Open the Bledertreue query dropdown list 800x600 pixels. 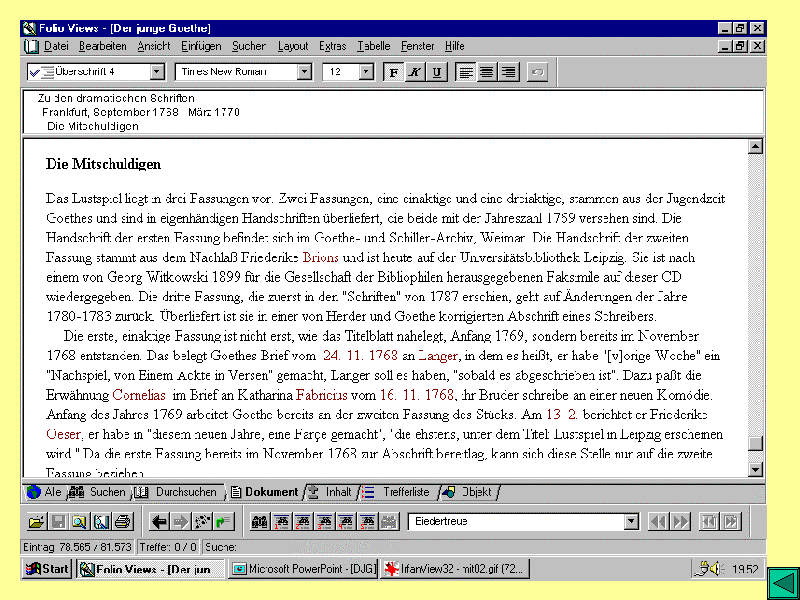[631, 521]
